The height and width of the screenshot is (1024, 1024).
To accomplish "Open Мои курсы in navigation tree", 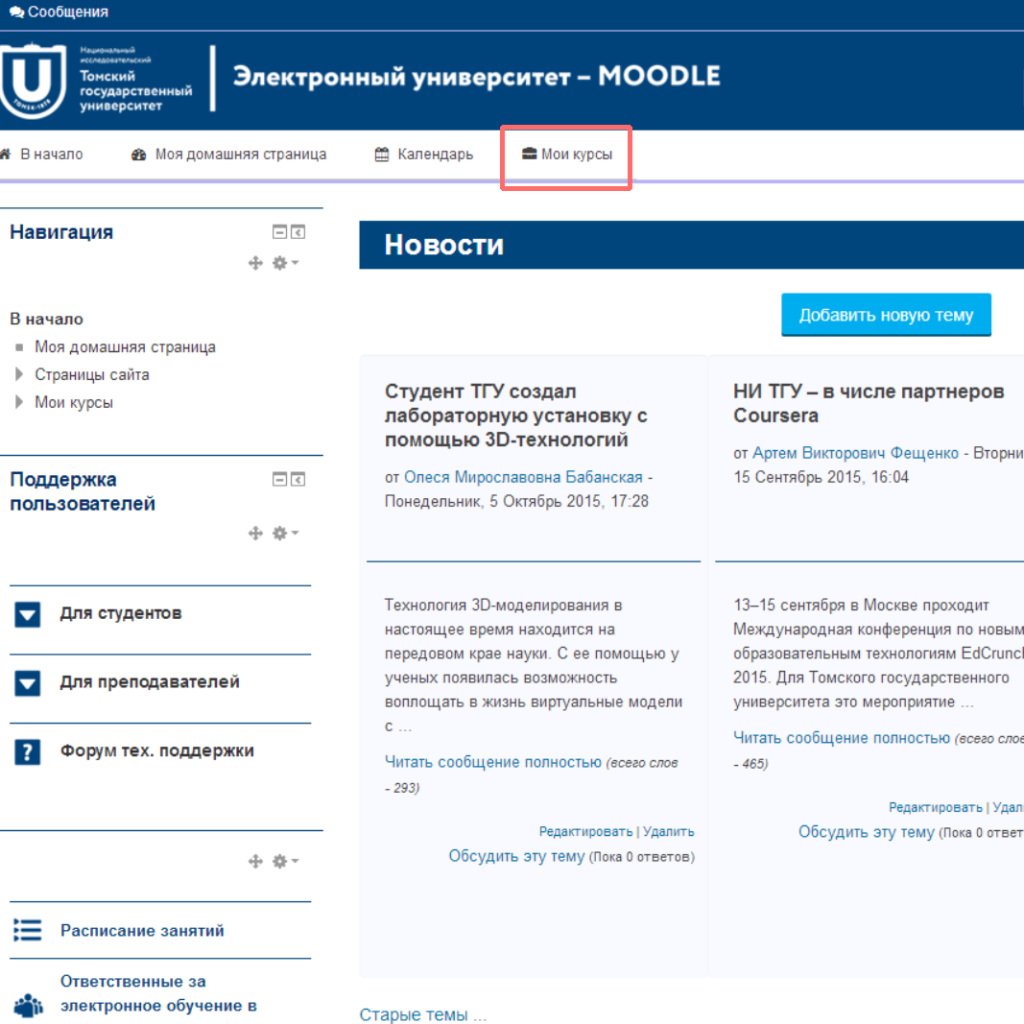I will (74, 402).
